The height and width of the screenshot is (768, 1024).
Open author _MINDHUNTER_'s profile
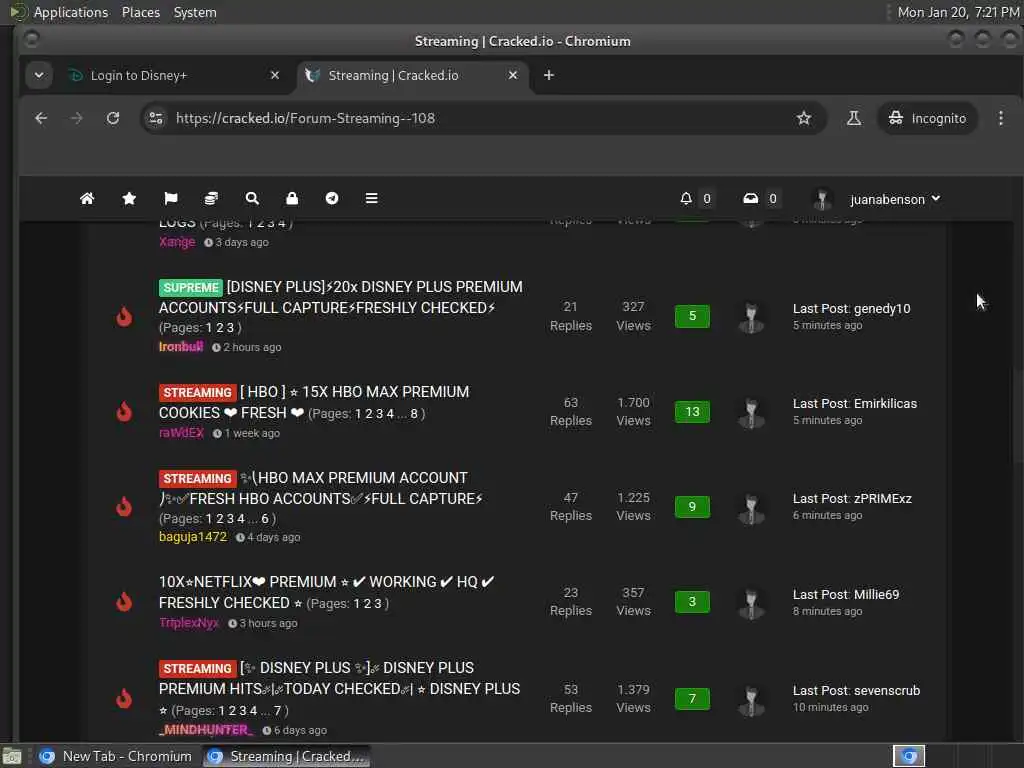click(206, 730)
